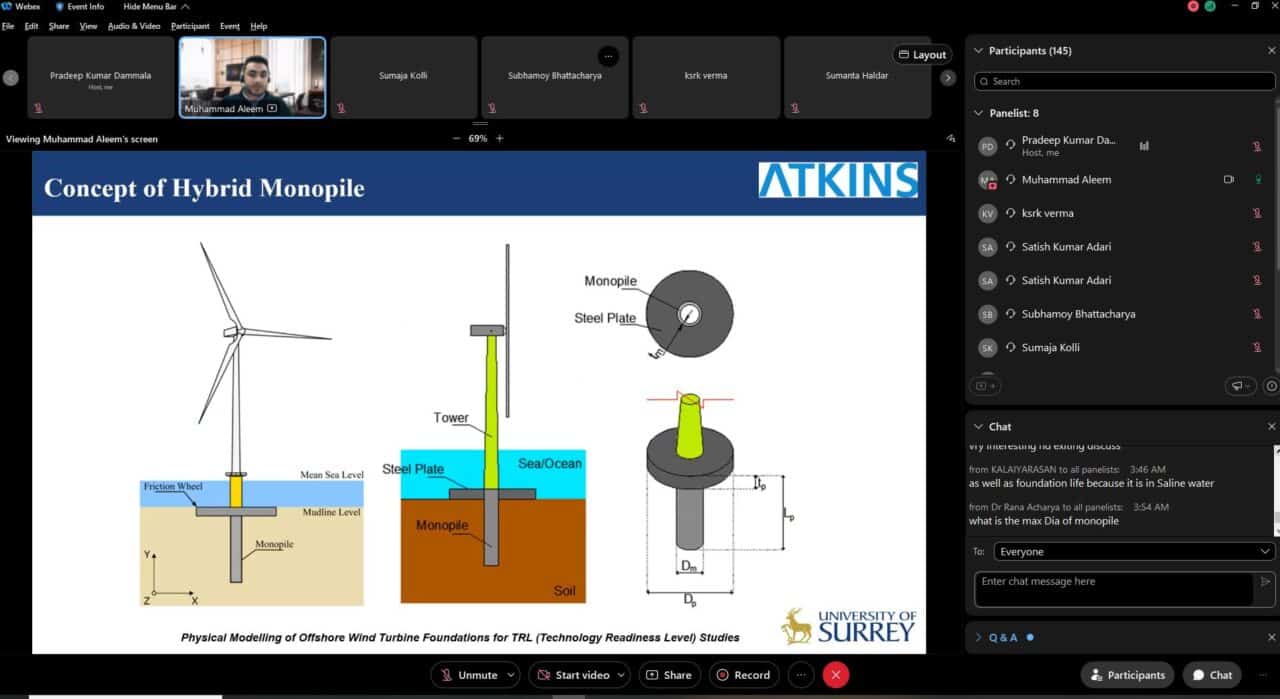The height and width of the screenshot is (699, 1280).
Task: Select ksrk verma video tile
Action: (x=706, y=78)
